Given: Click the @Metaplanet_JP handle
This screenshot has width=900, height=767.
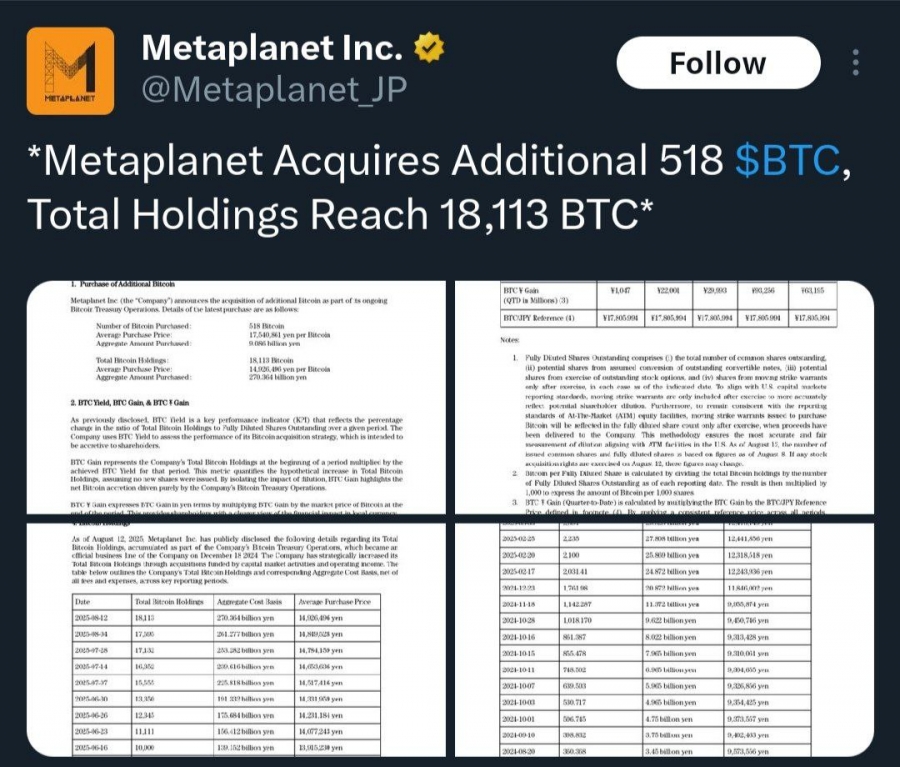Looking at the screenshot, I should (274, 90).
